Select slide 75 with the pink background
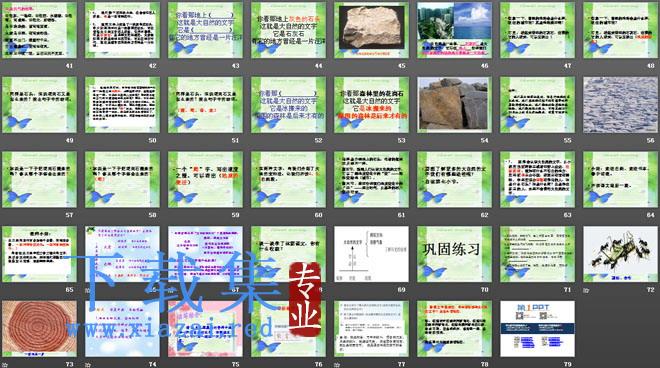This screenshot has height=368, width=660. (205, 328)
